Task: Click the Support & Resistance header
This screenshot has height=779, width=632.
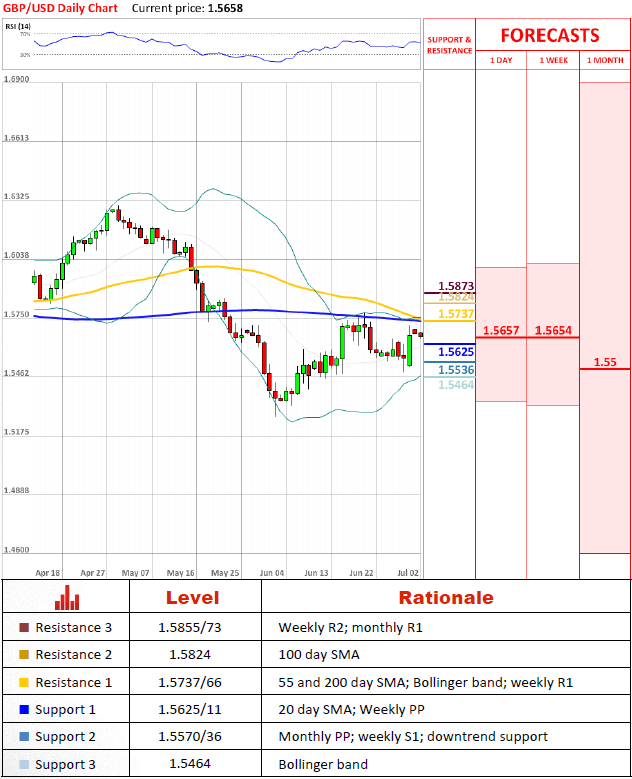Action: 449,45
